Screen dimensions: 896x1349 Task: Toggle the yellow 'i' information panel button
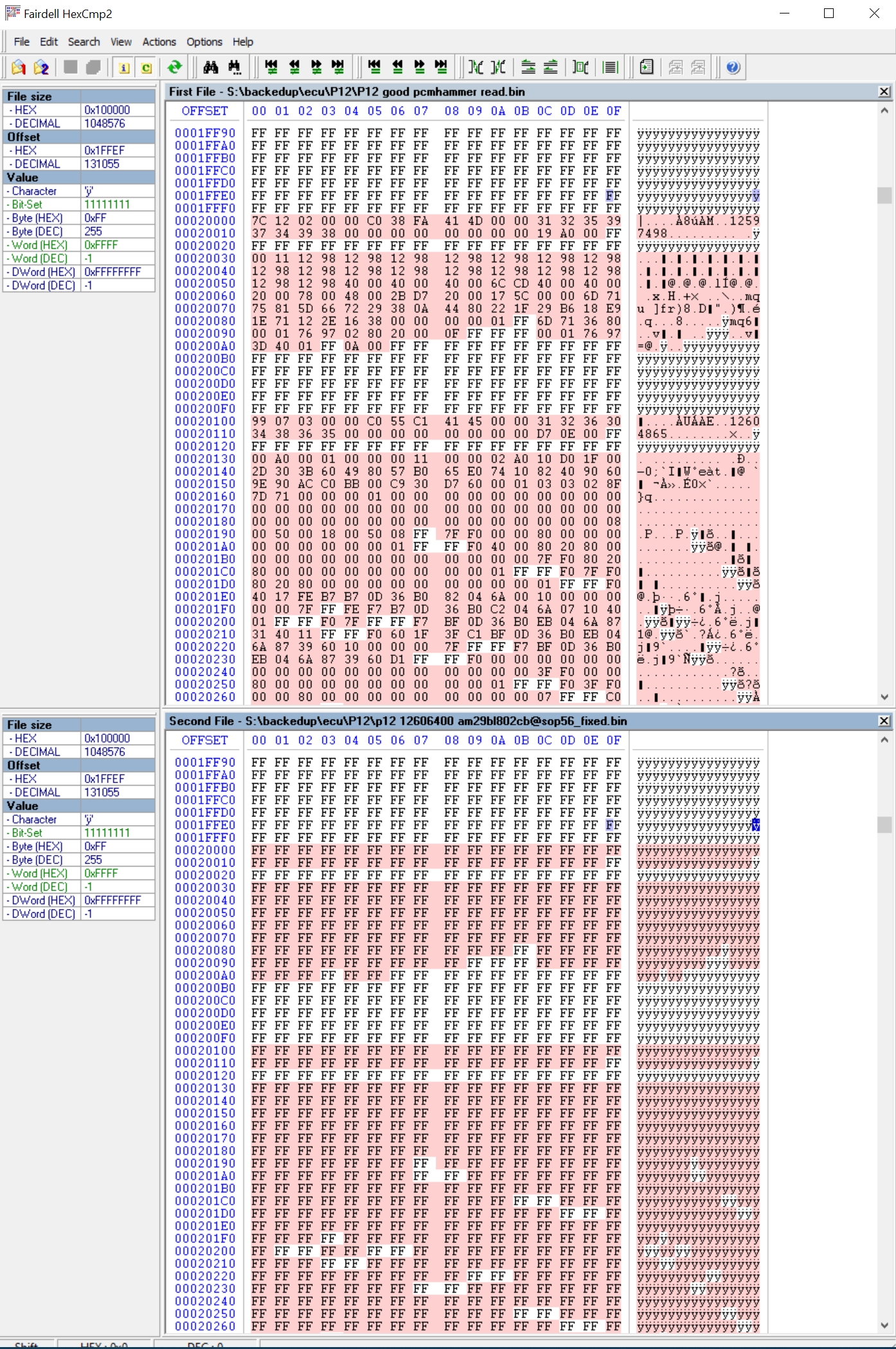point(124,67)
